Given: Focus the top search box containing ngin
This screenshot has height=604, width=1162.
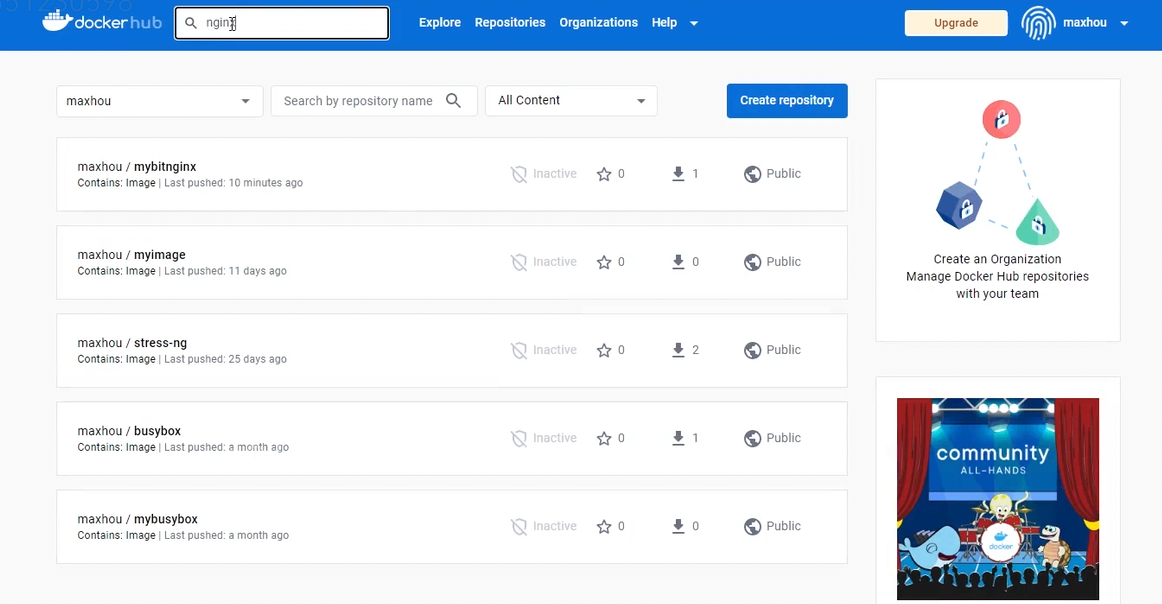Looking at the screenshot, I should pyautogui.click(x=282, y=23).
